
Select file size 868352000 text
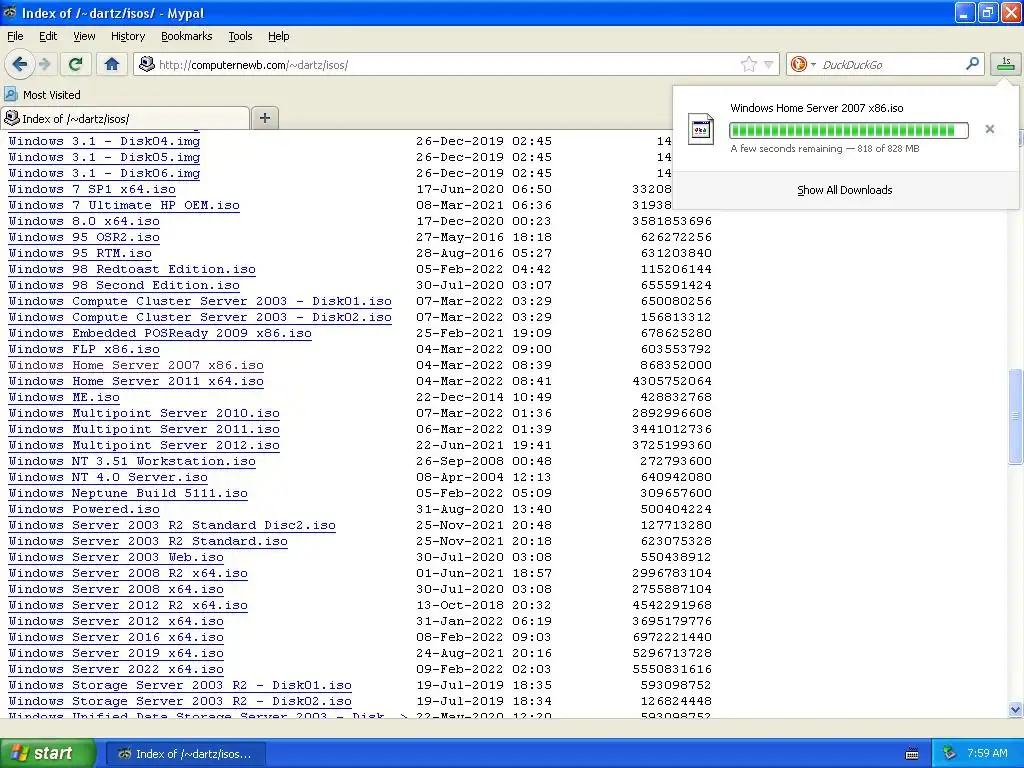[x=676, y=365]
